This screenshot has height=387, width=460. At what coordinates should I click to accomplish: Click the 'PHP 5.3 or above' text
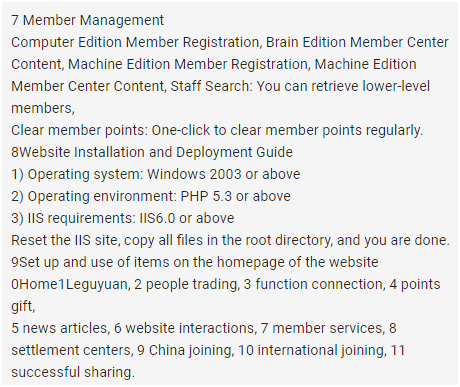(x=235, y=196)
